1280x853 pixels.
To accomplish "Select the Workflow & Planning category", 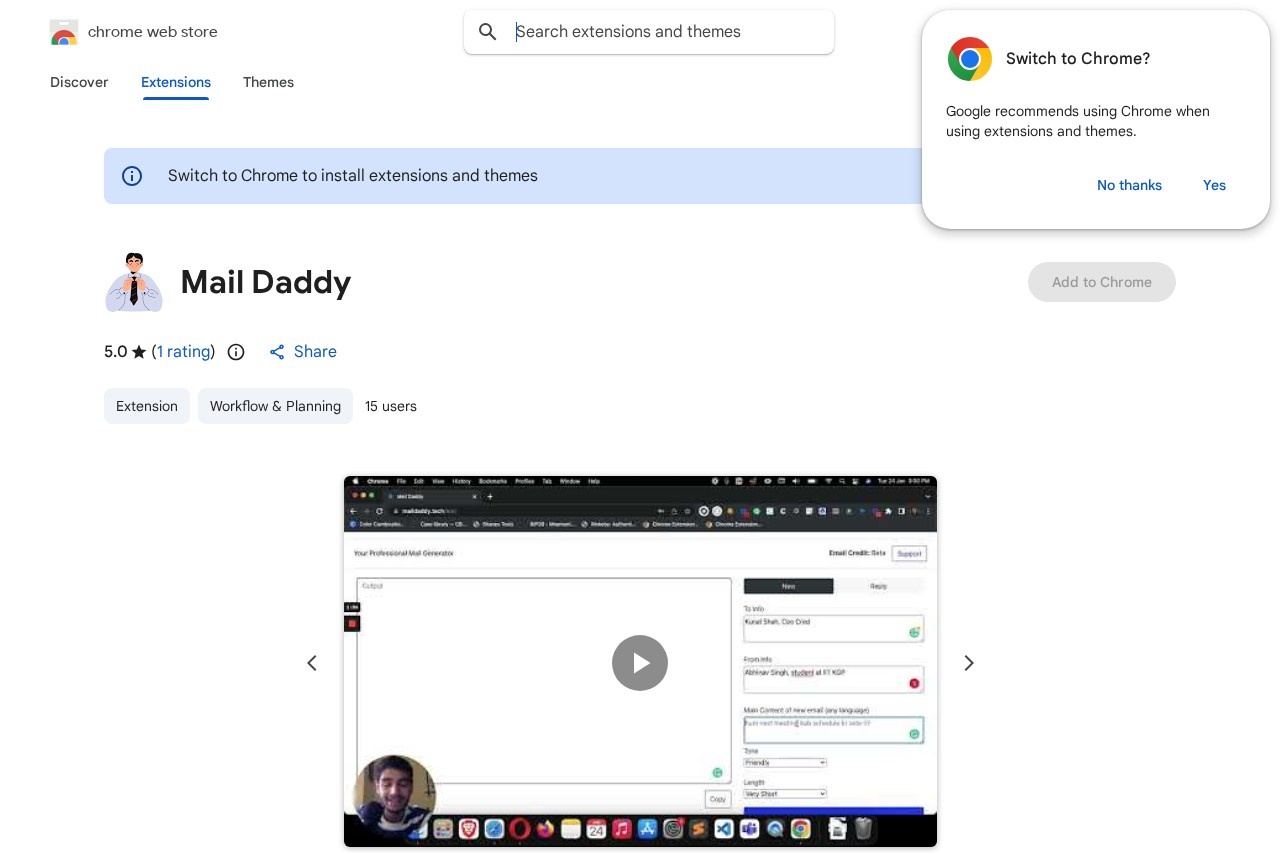I will 275,406.
